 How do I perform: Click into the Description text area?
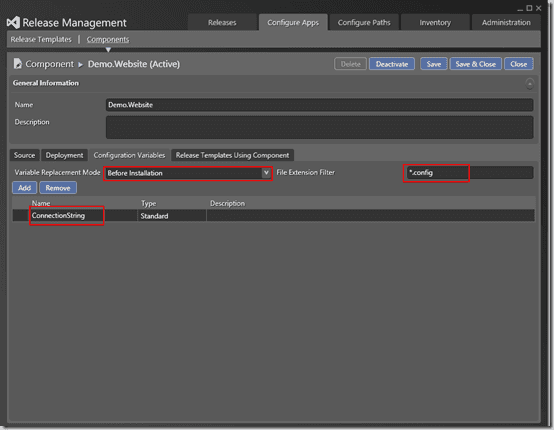click(319, 127)
